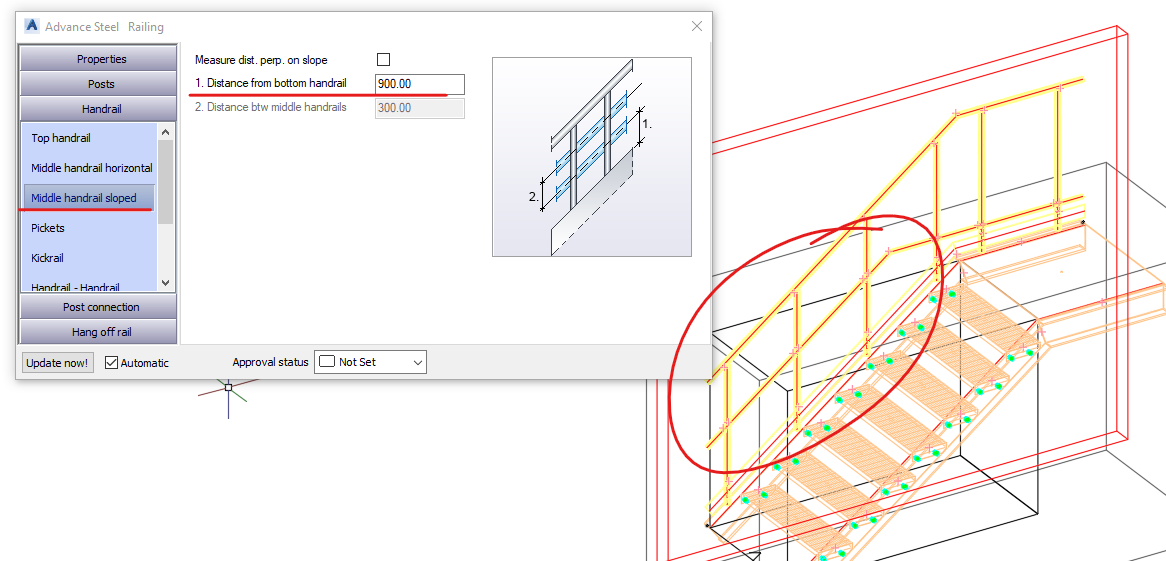
Task: Open the Handrail section
Action: [98, 109]
